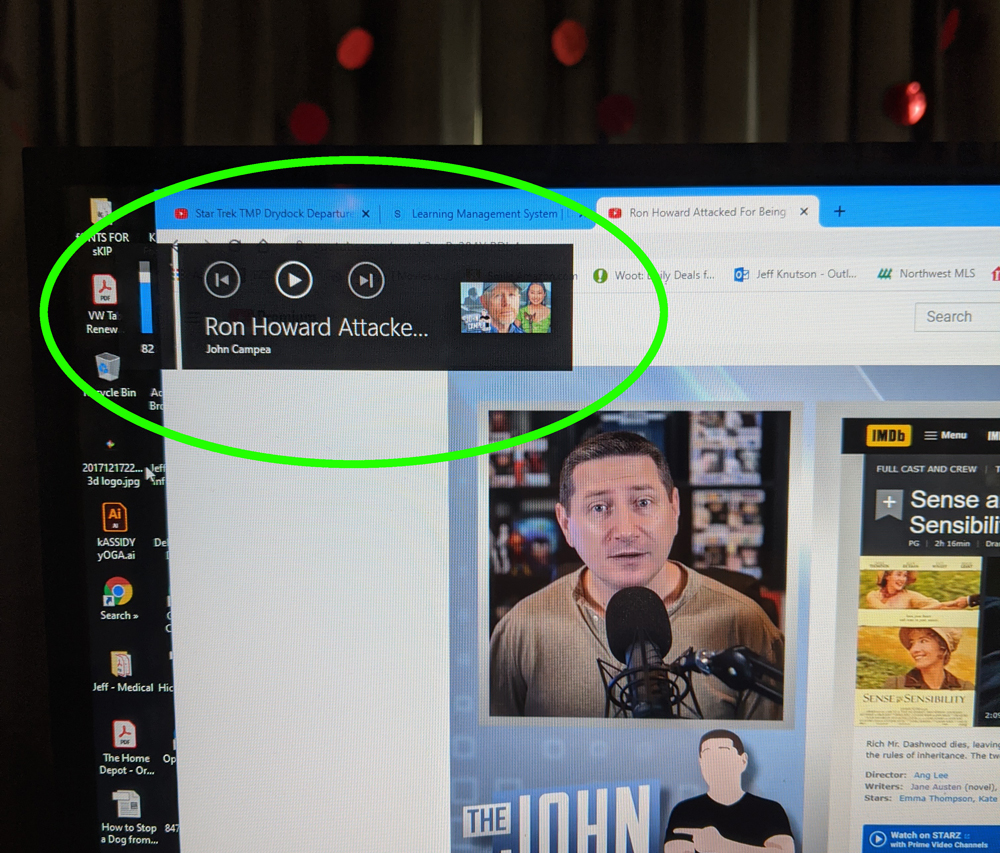Select the 3d logo.jpg desktop file

[111, 463]
